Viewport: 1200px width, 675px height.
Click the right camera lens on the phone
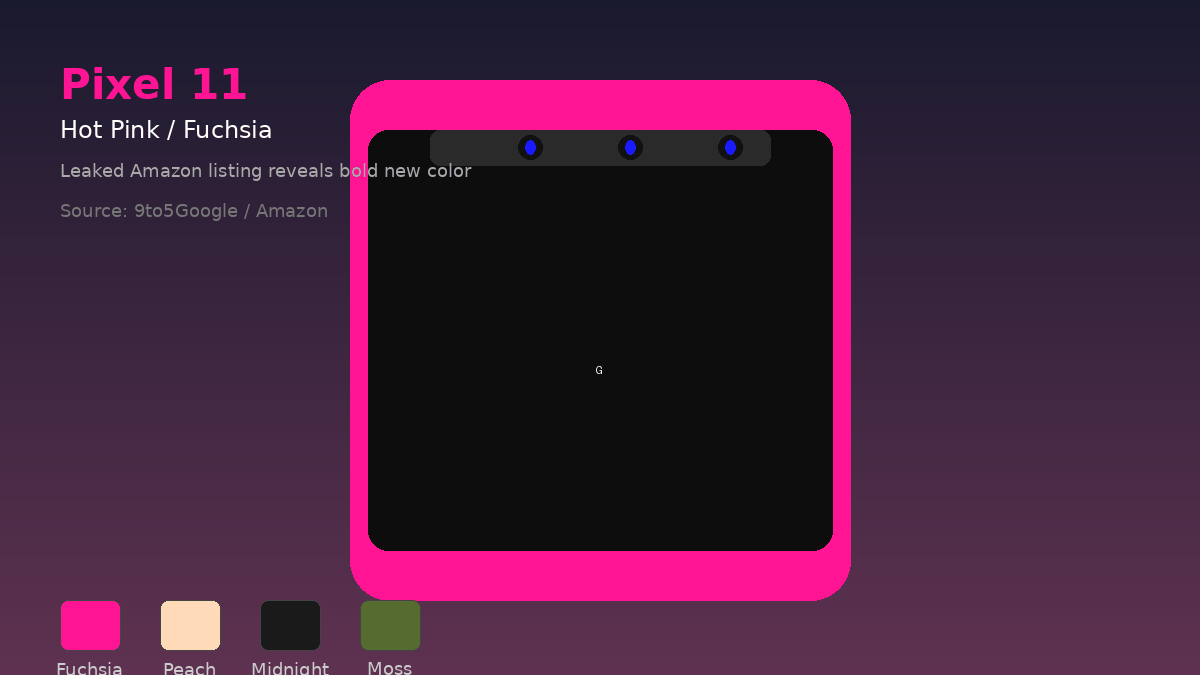[x=730, y=147]
